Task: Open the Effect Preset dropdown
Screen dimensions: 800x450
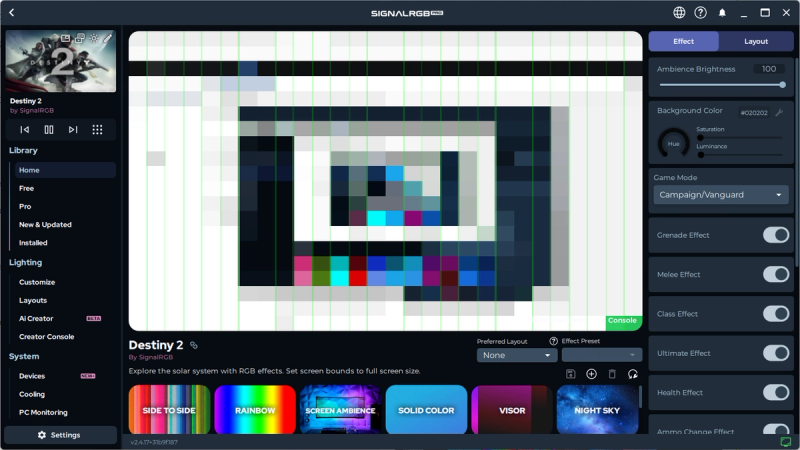Action: pos(601,355)
